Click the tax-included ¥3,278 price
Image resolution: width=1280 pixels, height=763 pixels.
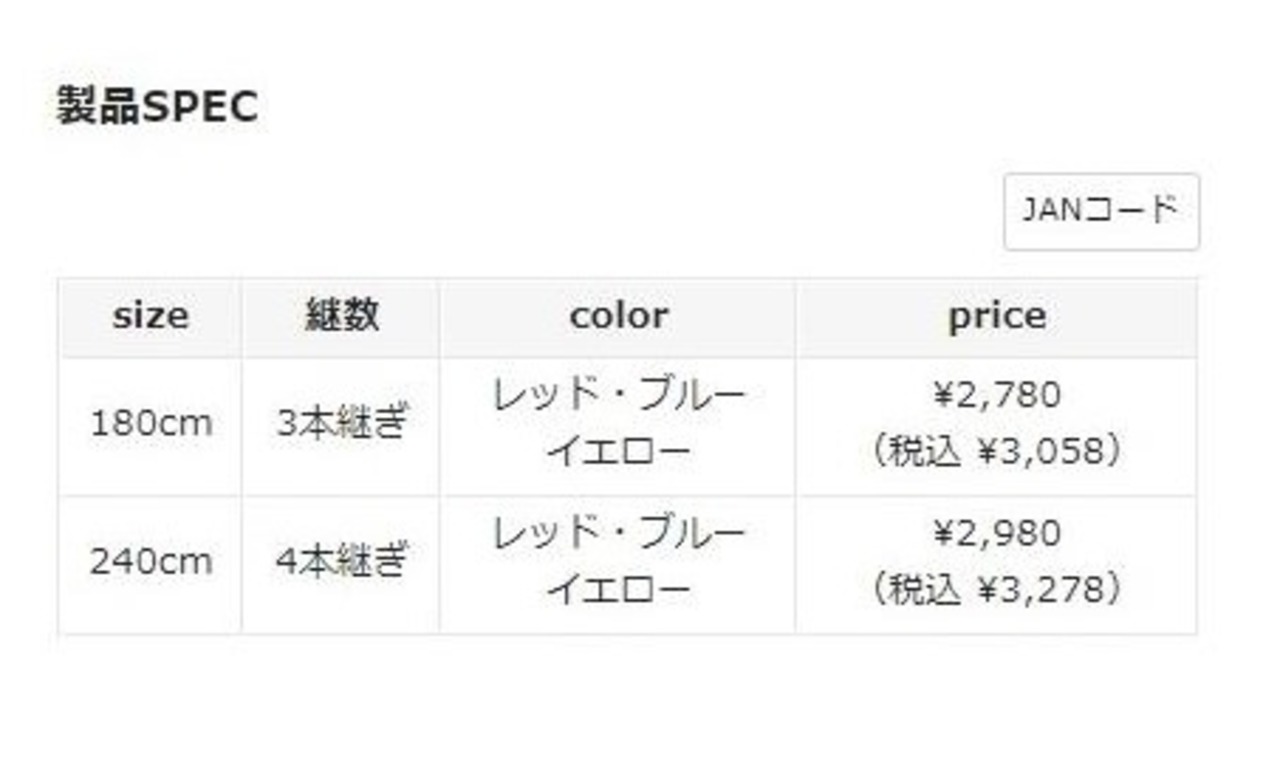996,590
